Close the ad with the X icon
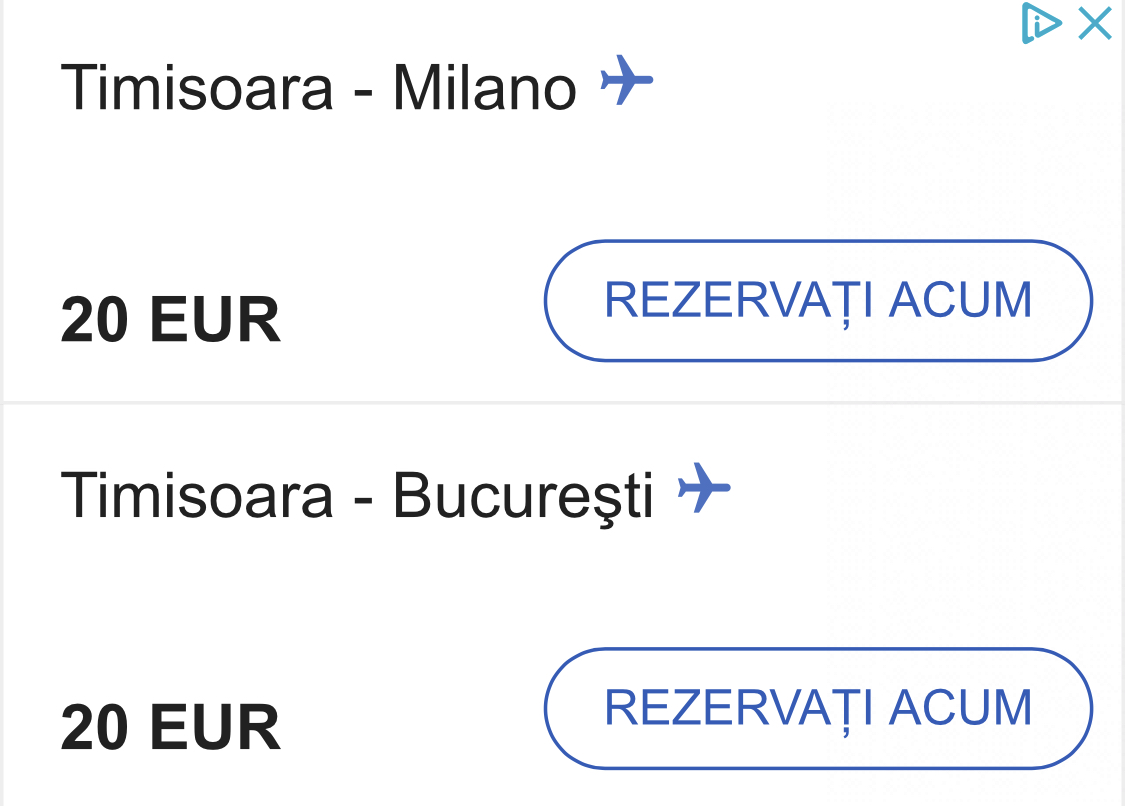1125x806 pixels. (1095, 23)
